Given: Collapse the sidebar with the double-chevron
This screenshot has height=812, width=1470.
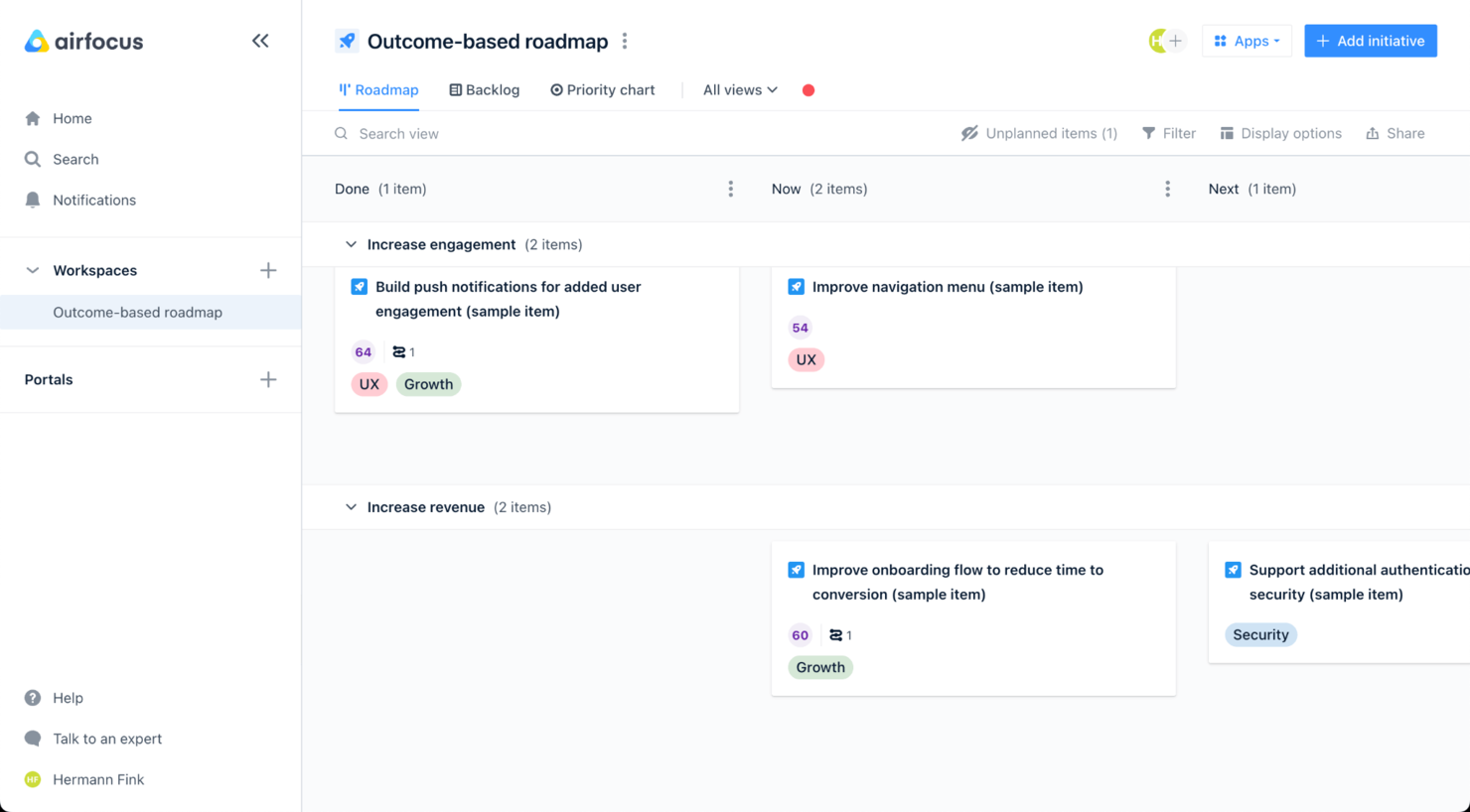Looking at the screenshot, I should [260, 41].
